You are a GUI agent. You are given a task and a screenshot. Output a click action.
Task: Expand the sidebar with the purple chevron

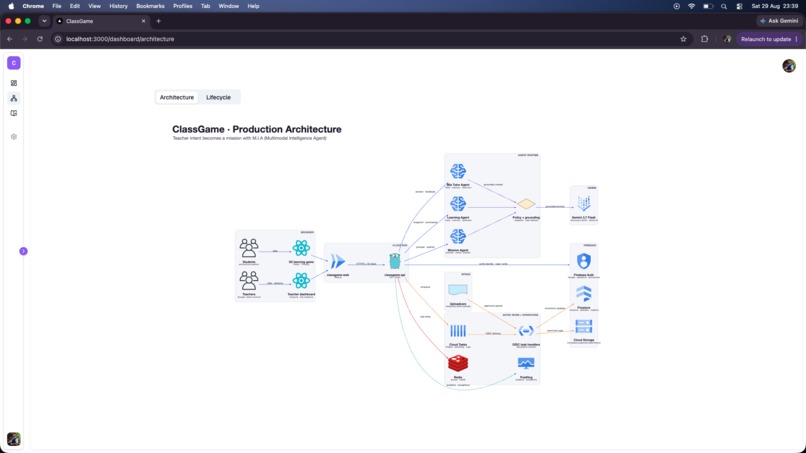[x=23, y=251]
